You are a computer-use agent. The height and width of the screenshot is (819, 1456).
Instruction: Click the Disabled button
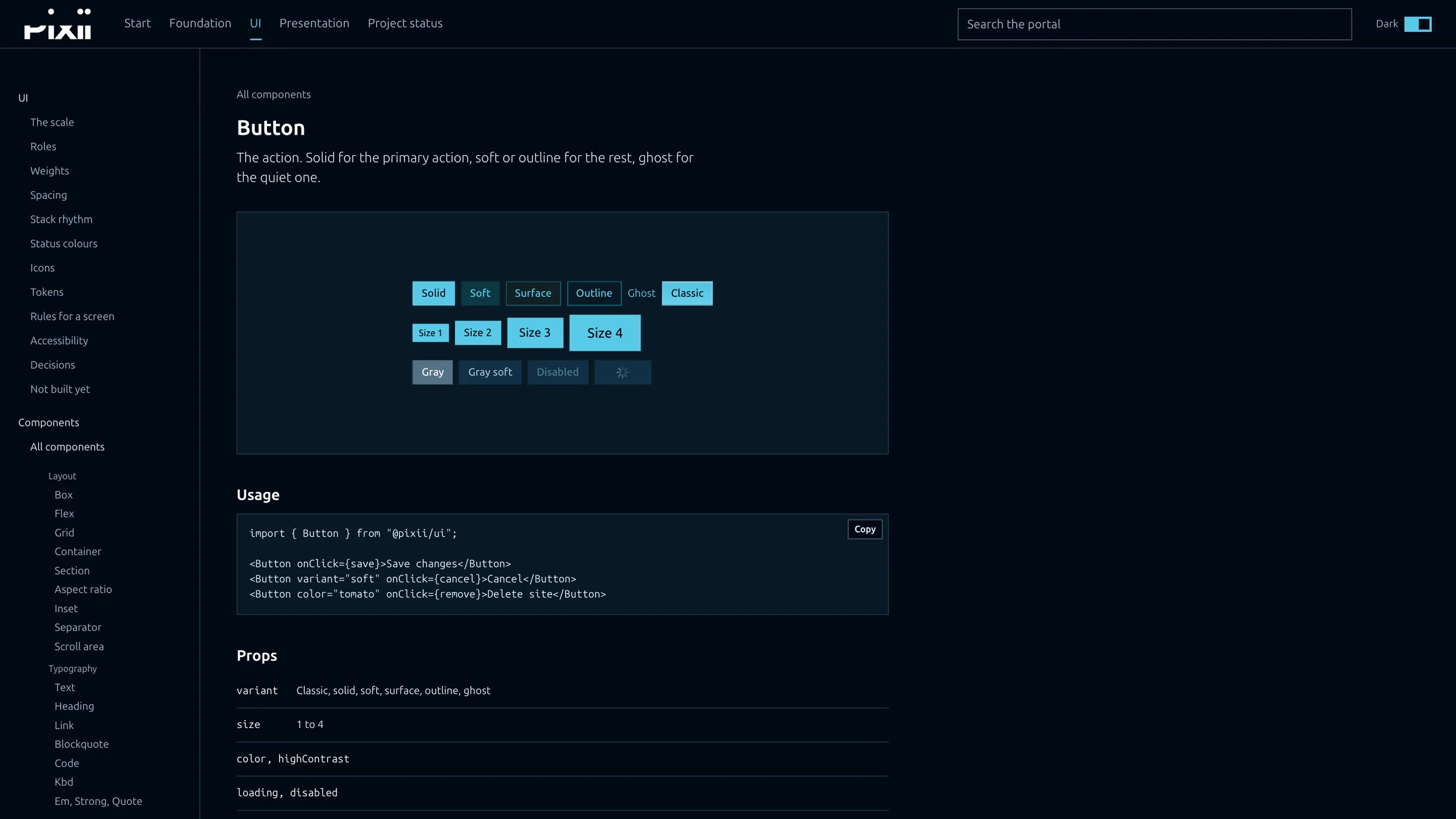(558, 372)
